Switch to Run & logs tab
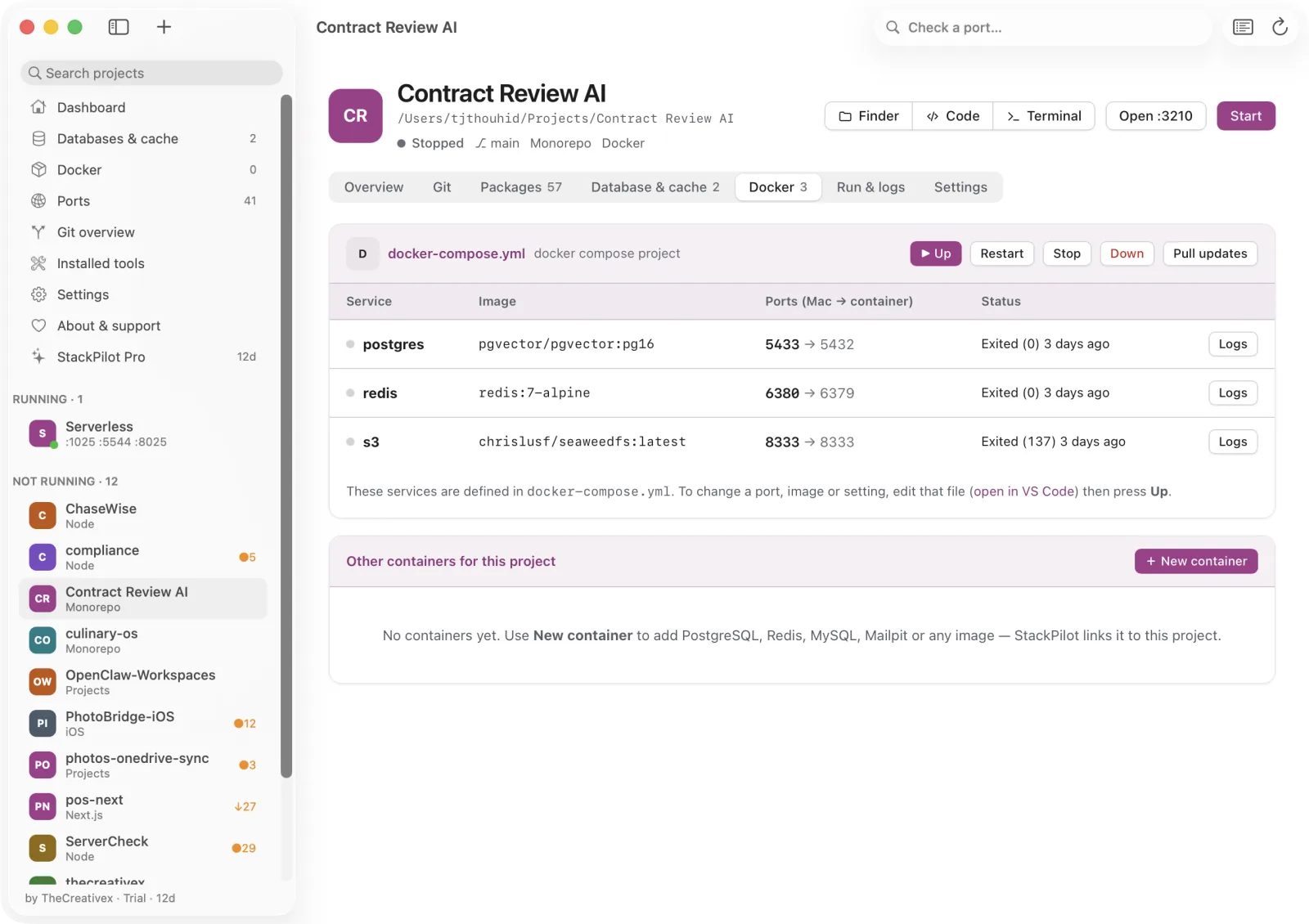Image resolution: width=1309 pixels, height=924 pixels. pyautogui.click(x=870, y=186)
